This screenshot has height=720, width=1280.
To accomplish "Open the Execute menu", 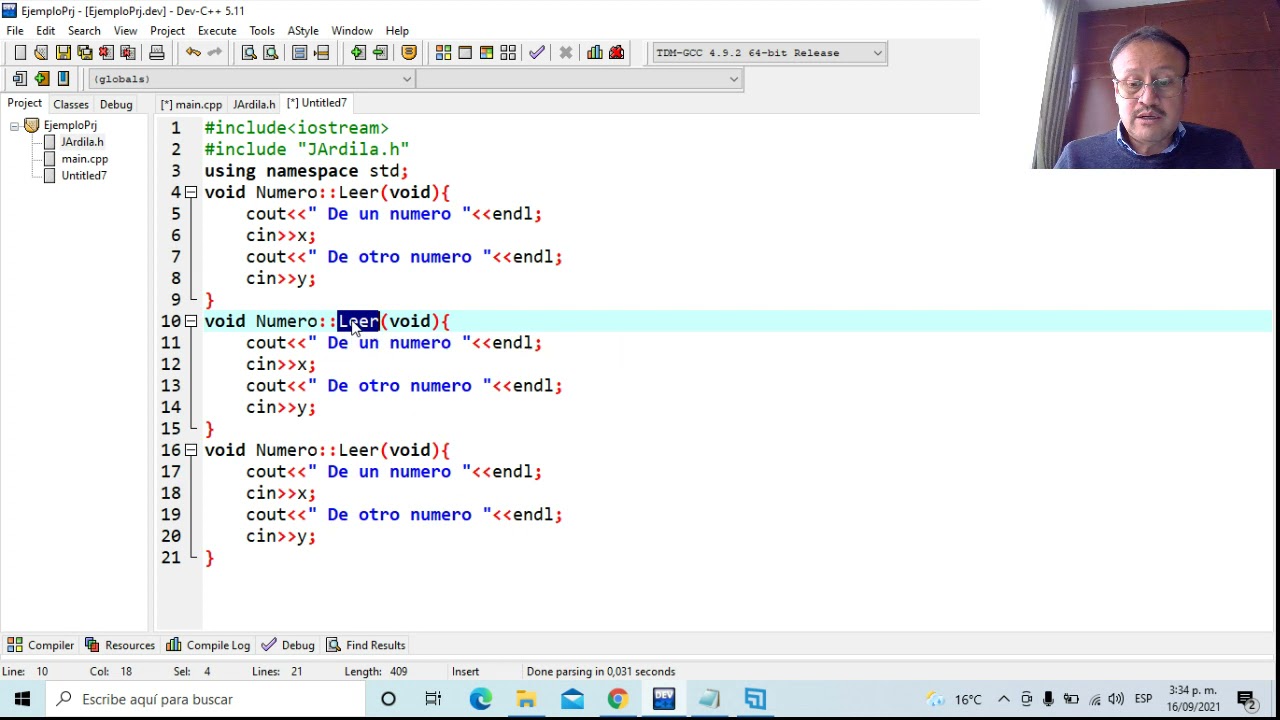I will point(217,31).
